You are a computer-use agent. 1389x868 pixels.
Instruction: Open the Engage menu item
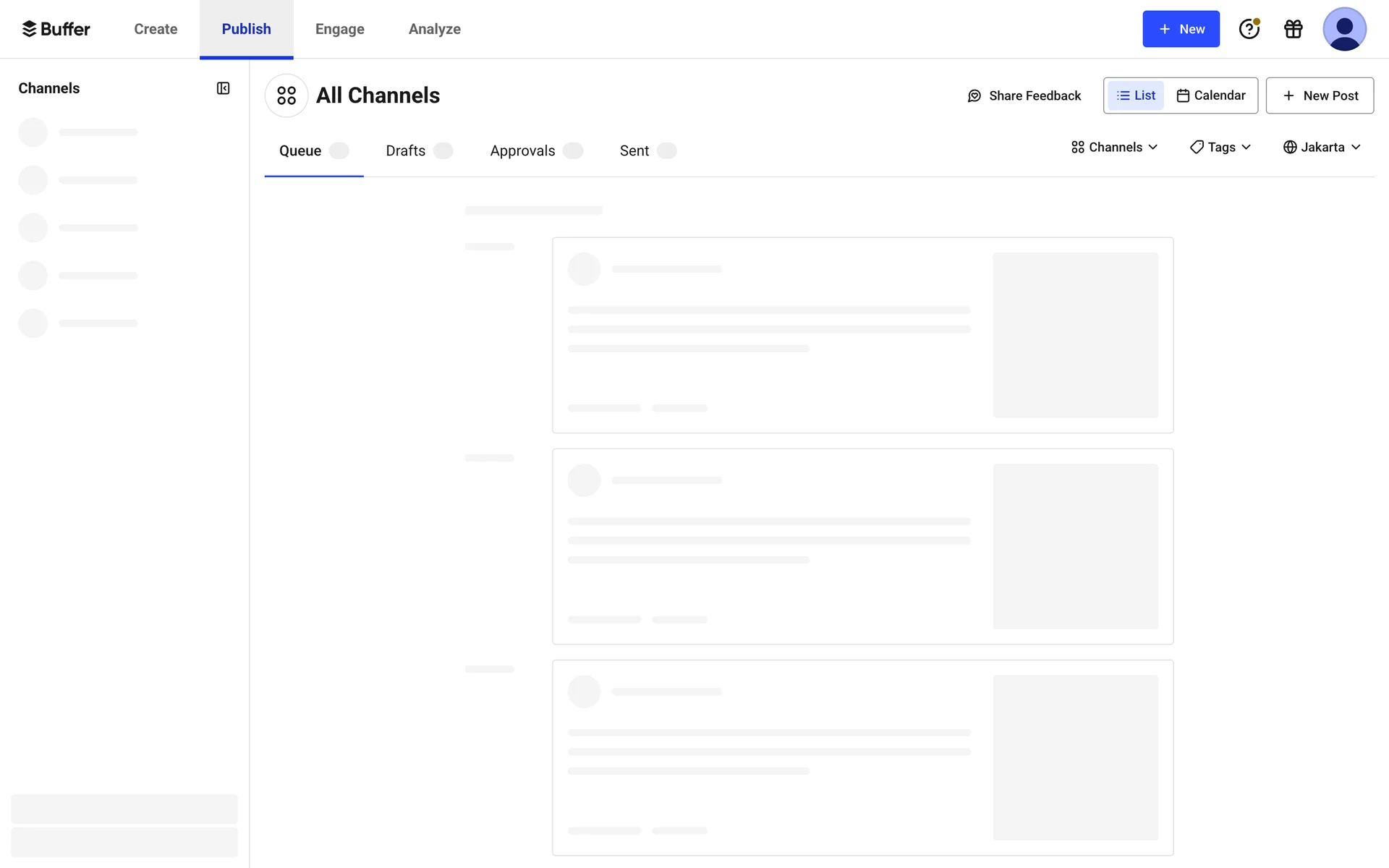pyautogui.click(x=339, y=29)
